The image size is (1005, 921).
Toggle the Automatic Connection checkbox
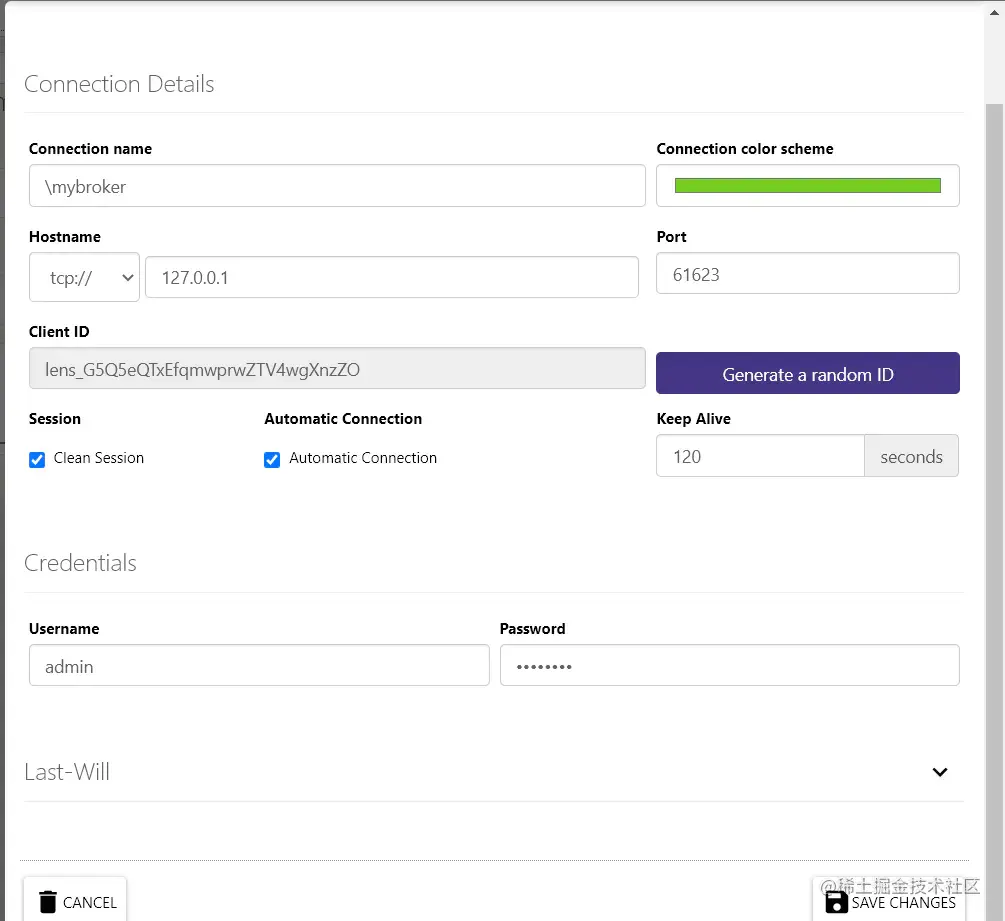click(272, 459)
